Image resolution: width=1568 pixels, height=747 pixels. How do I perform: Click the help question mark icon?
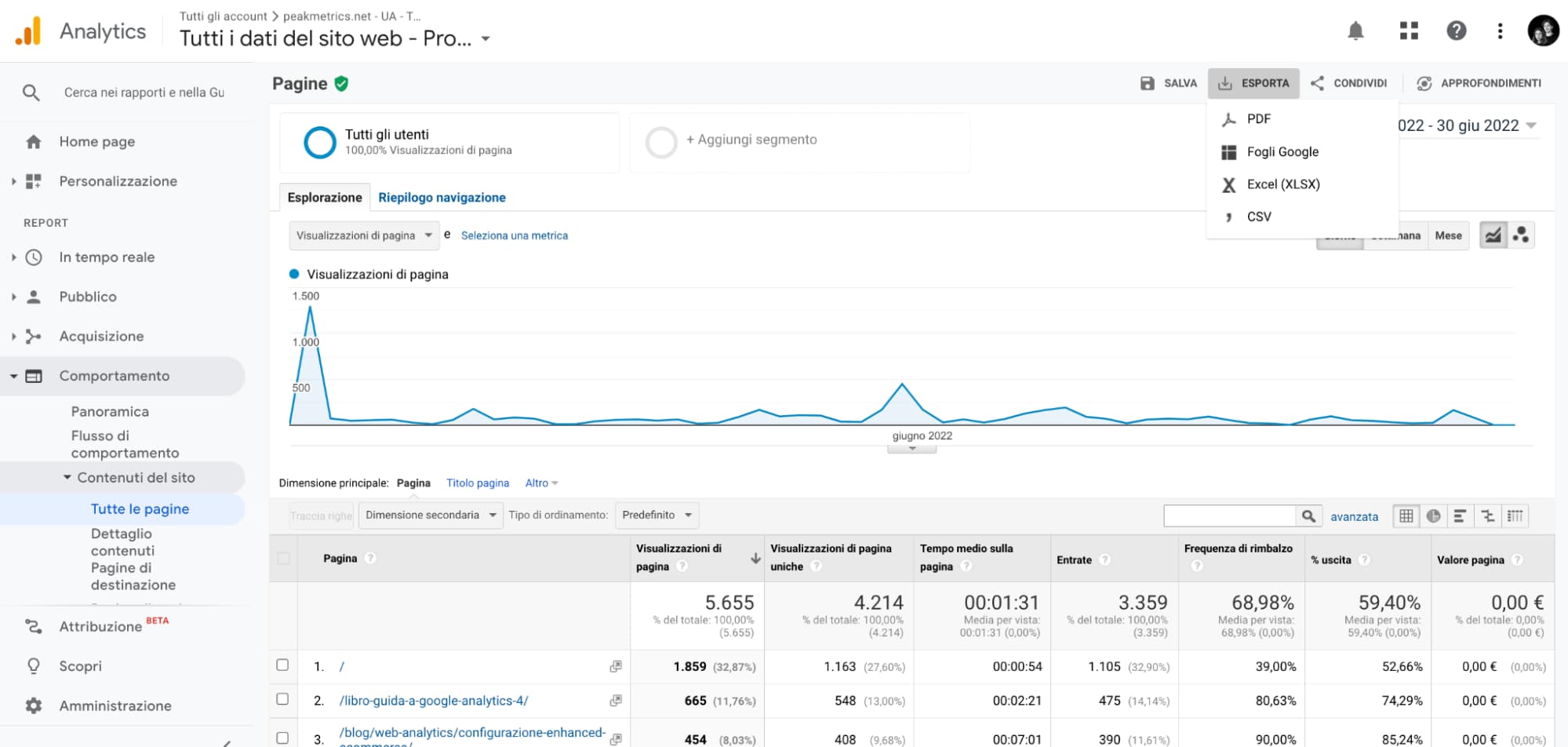(1456, 31)
